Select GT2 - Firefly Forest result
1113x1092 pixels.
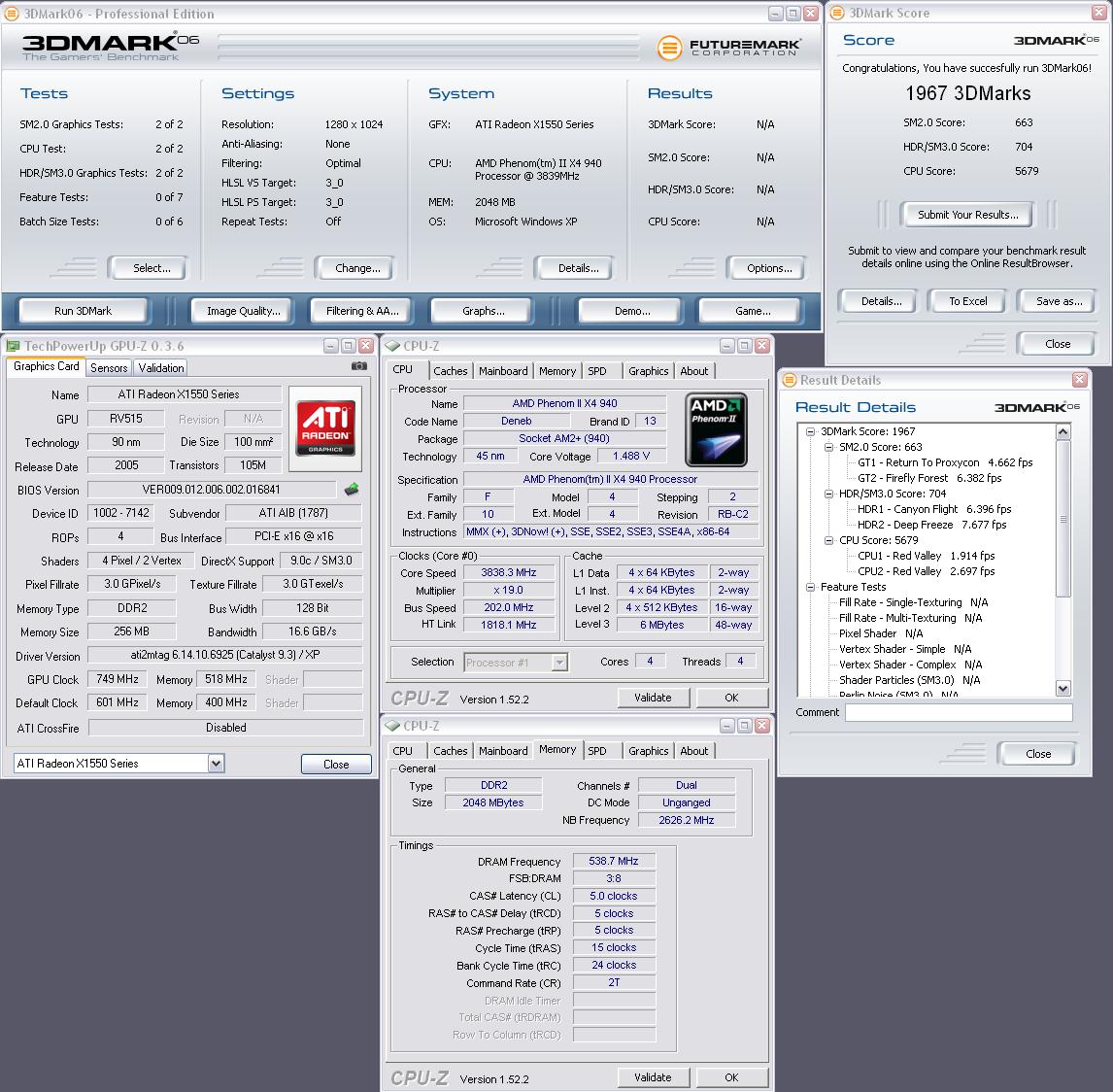point(929,479)
